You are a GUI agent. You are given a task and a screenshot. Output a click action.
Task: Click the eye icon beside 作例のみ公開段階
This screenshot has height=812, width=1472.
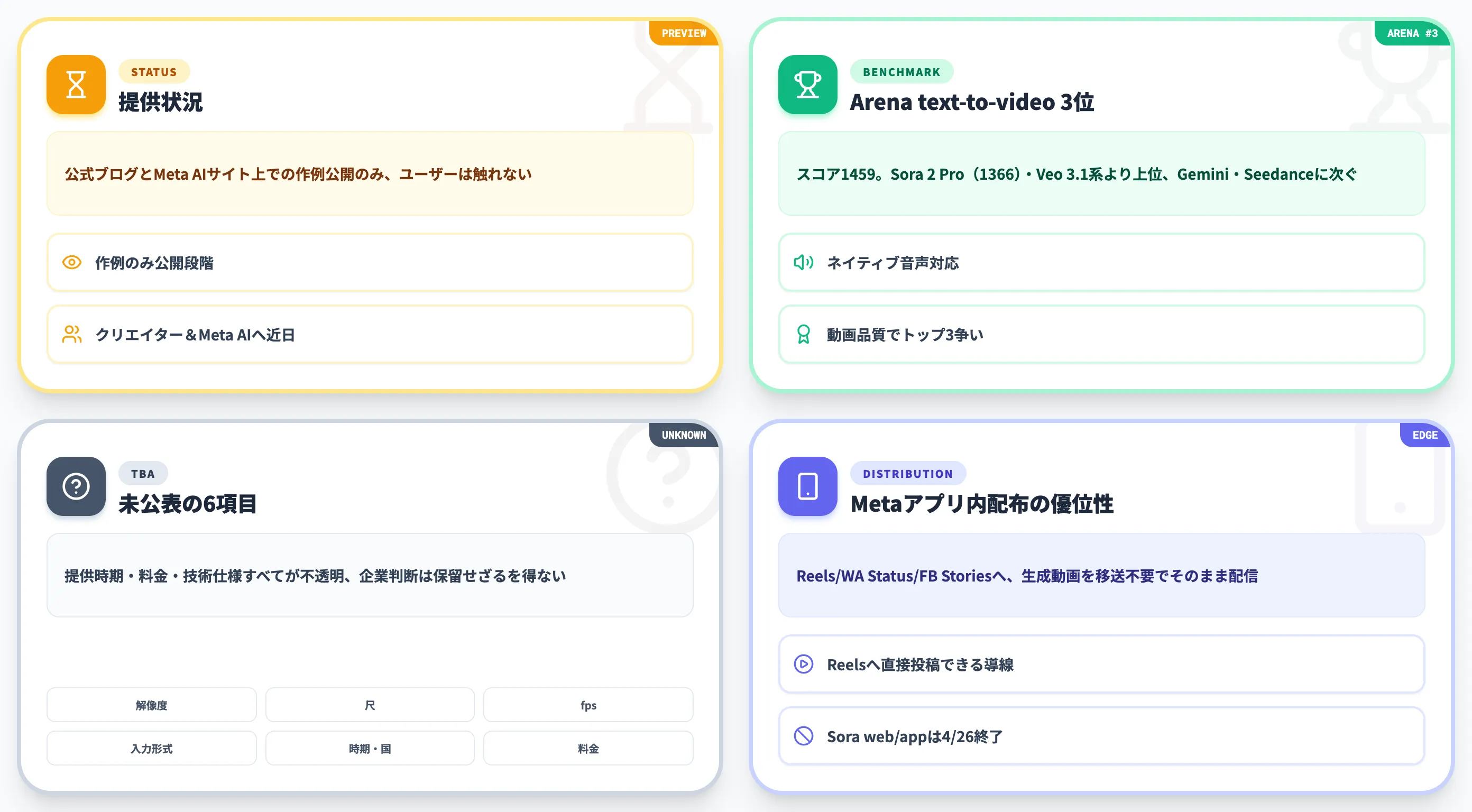[x=72, y=262]
